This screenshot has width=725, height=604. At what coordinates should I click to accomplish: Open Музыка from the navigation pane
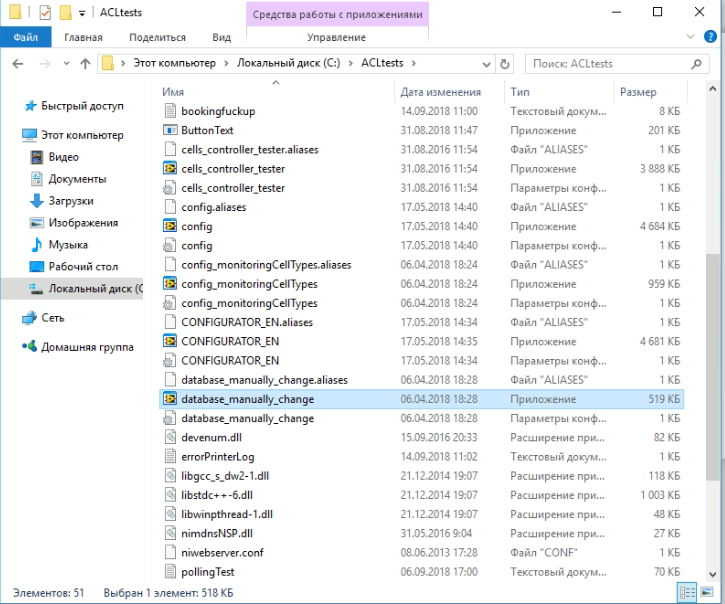click(x=67, y=245)
